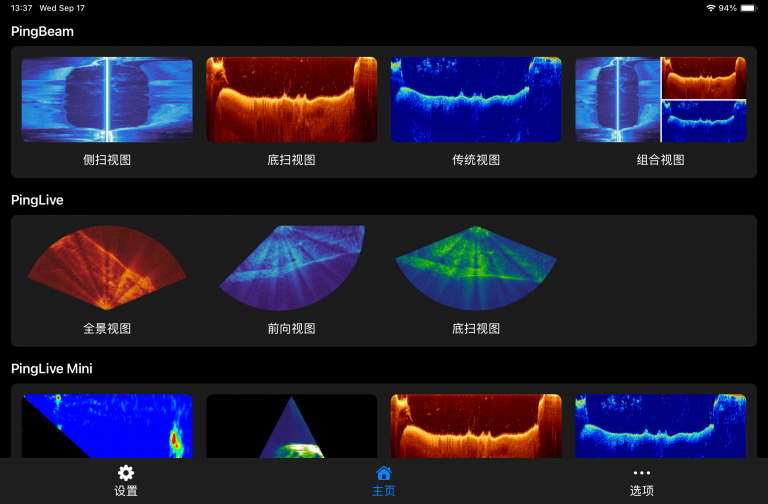This screenshot has height=504, width=768.
Task: Select PingLive Mini cone beam thumbnail
Action: click(291, 426)
